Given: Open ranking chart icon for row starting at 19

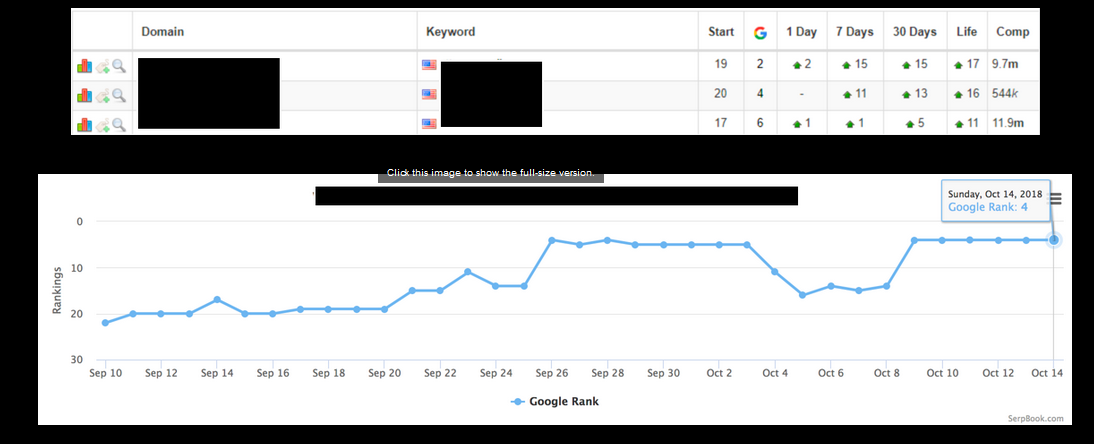Looking at the screenshot, I should pyautogui.click(x=84, y=66).
